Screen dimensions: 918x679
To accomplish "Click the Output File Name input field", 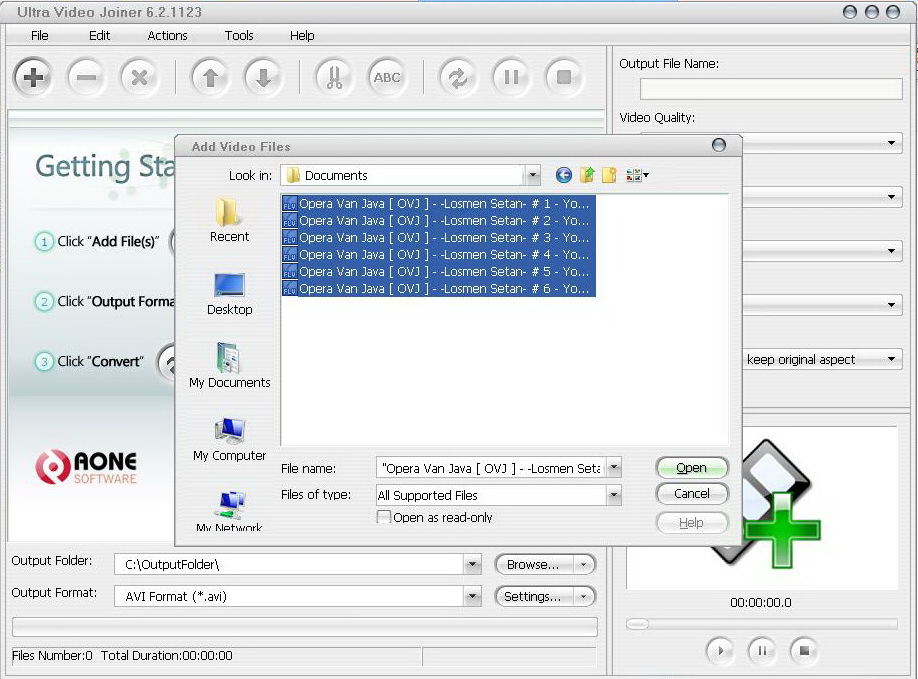I will (770, 90).
